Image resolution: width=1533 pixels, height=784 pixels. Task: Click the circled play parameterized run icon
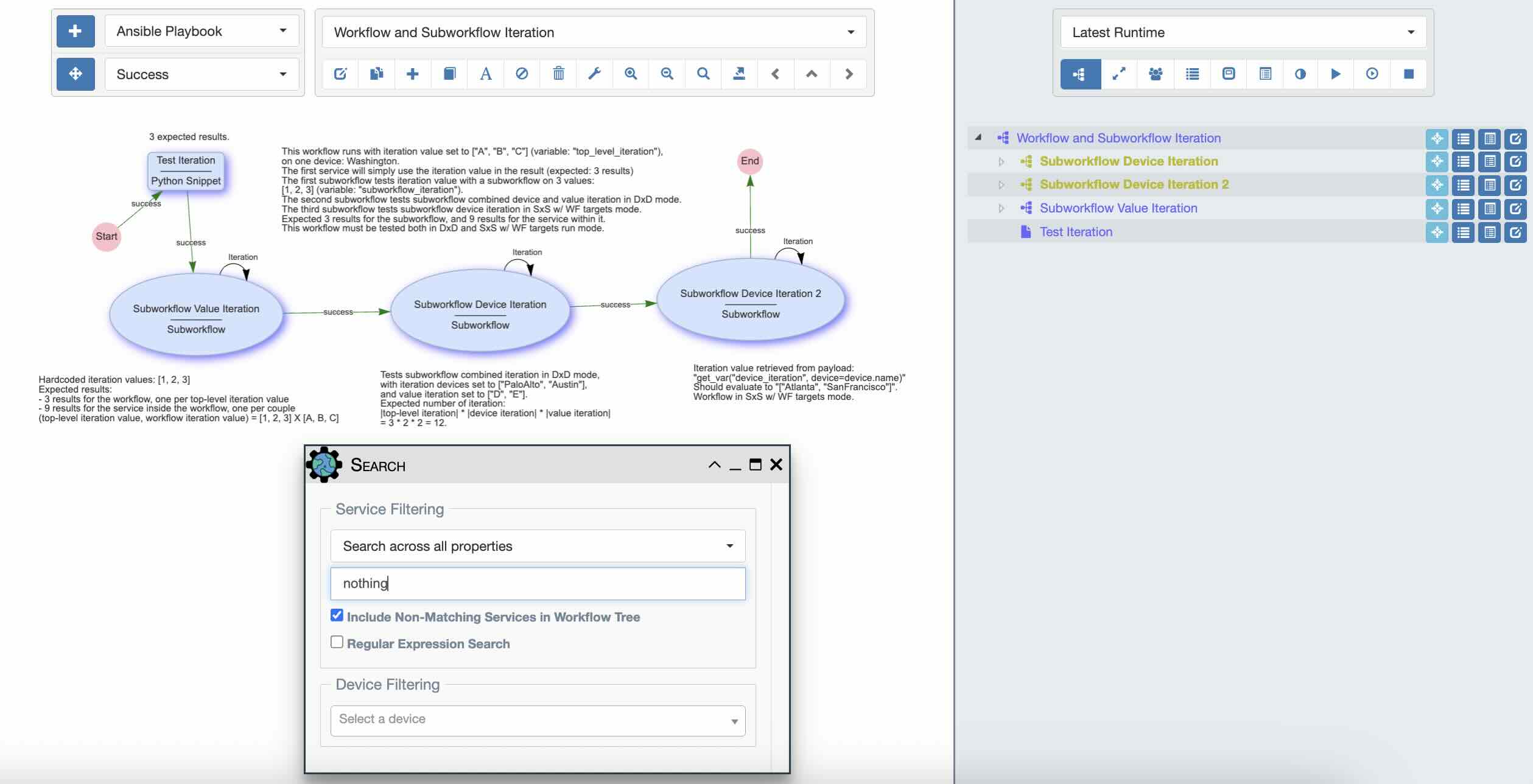pyautogui.click(x=1372, y=74)
